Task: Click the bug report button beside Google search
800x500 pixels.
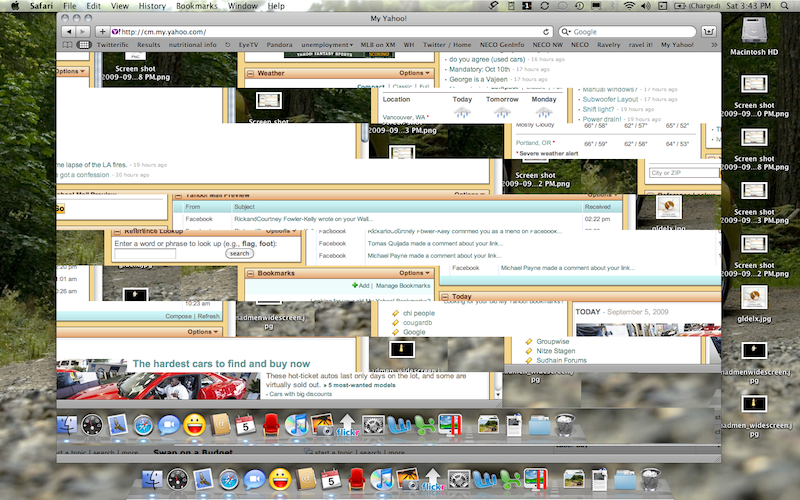Action: 709,32
